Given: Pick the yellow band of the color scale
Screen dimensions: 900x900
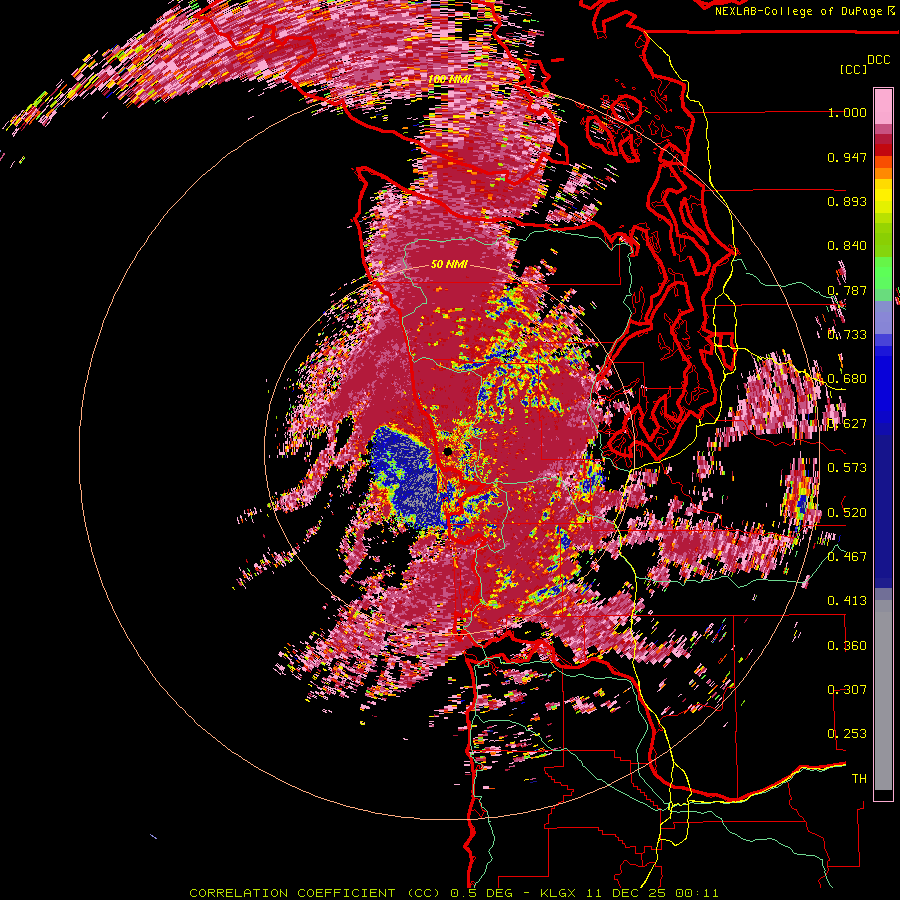Looking at the screenshot, I should click(883, 196).
